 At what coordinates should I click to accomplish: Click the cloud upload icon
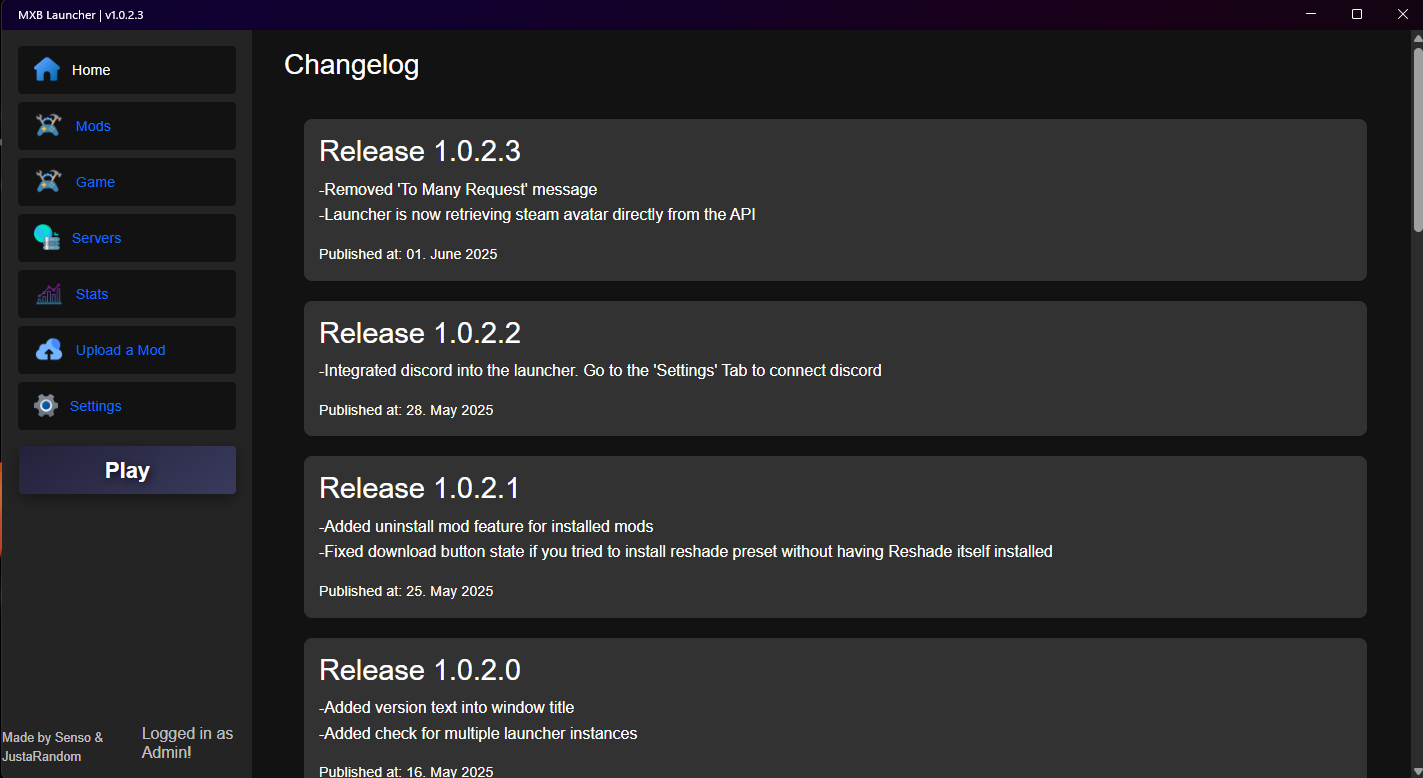click(48, 350)
